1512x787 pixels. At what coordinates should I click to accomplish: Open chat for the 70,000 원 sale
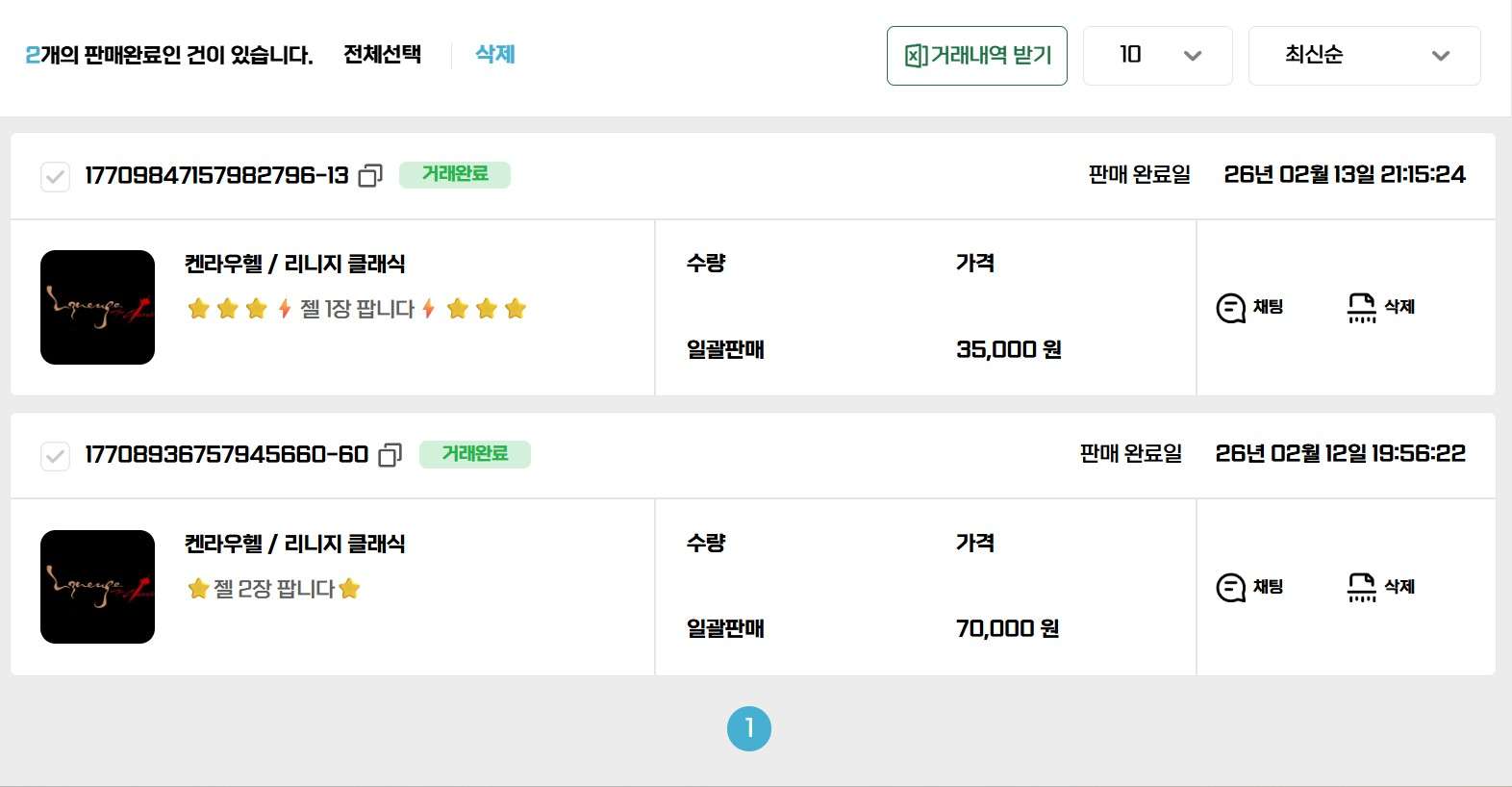(x=1249, y=587)
